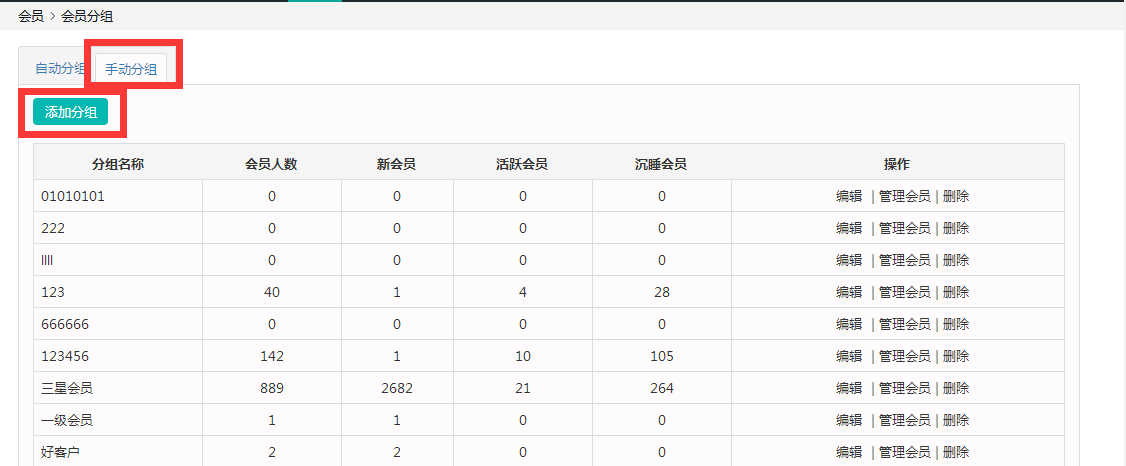Viewport: 1126px width, 466px height.
Task: Switch to the 自动分组 tab
Action: 59,69
